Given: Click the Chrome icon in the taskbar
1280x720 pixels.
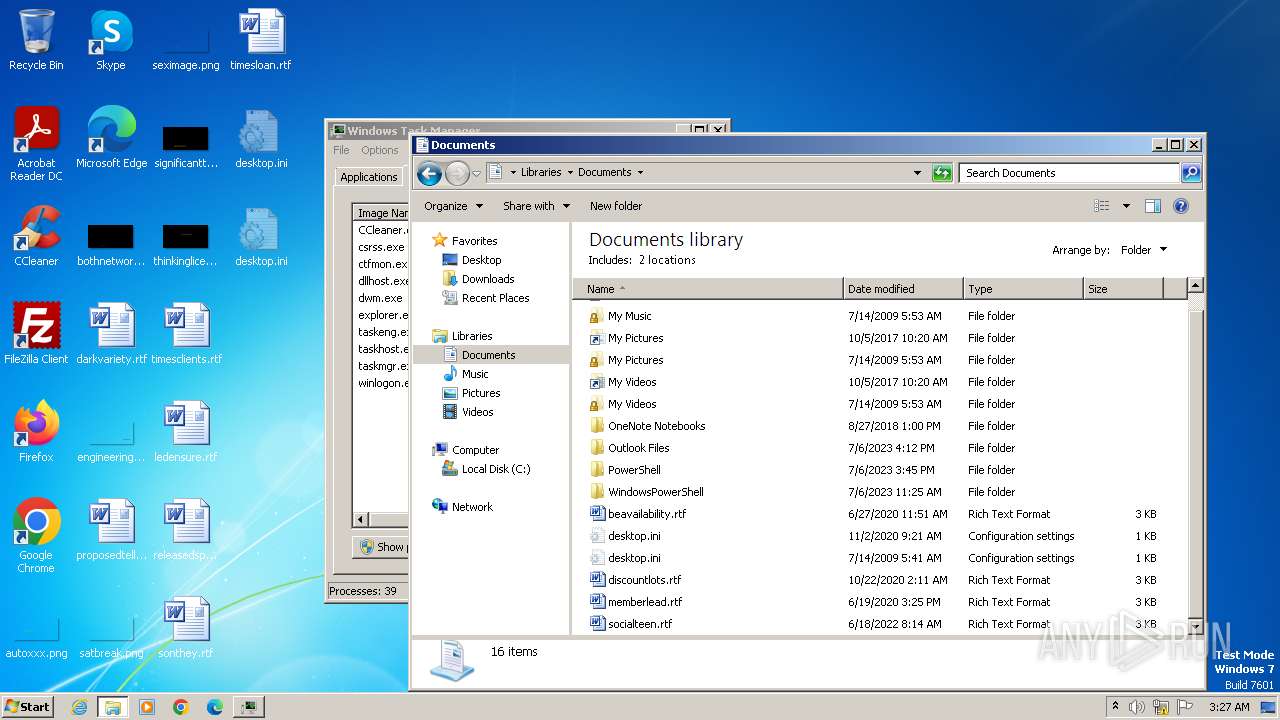Looking at the screenshot, I should coord(181,707).
